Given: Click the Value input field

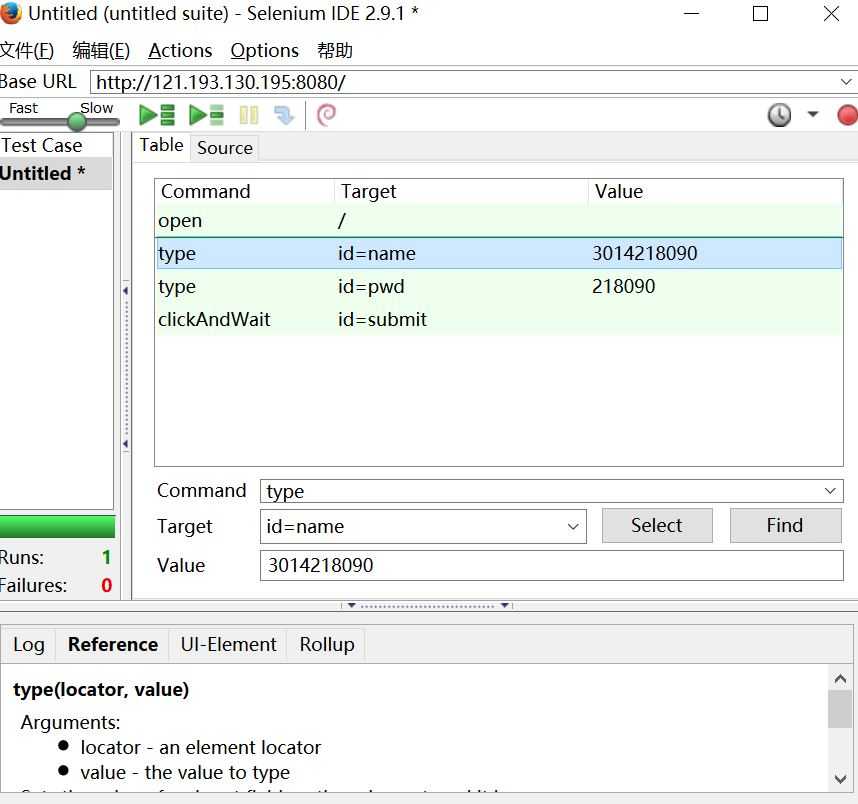Looking at the screenshot, I should (x=551, y=565).
